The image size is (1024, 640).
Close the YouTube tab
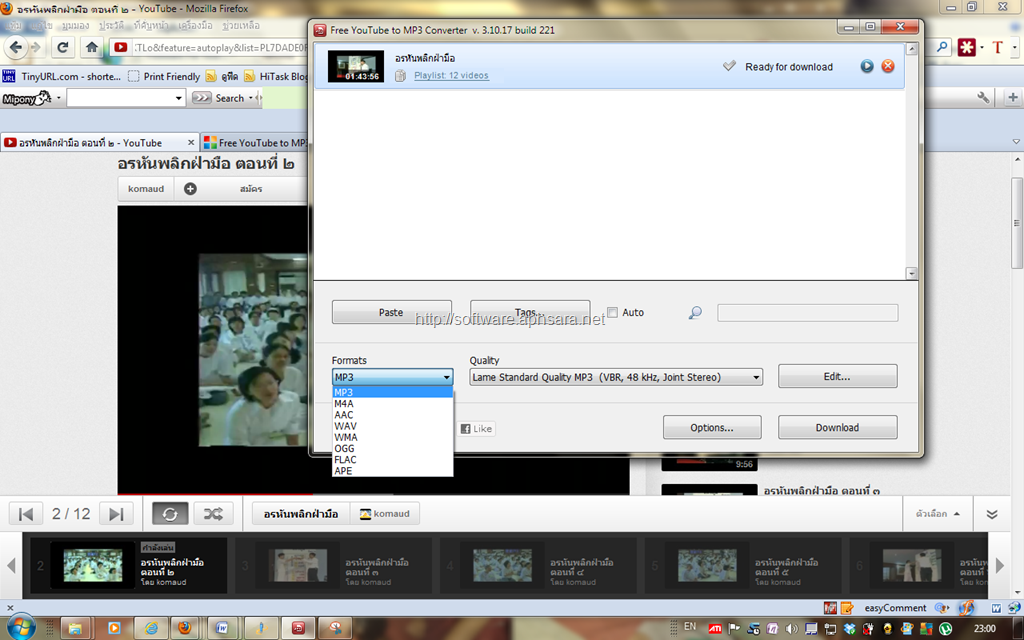191,142
